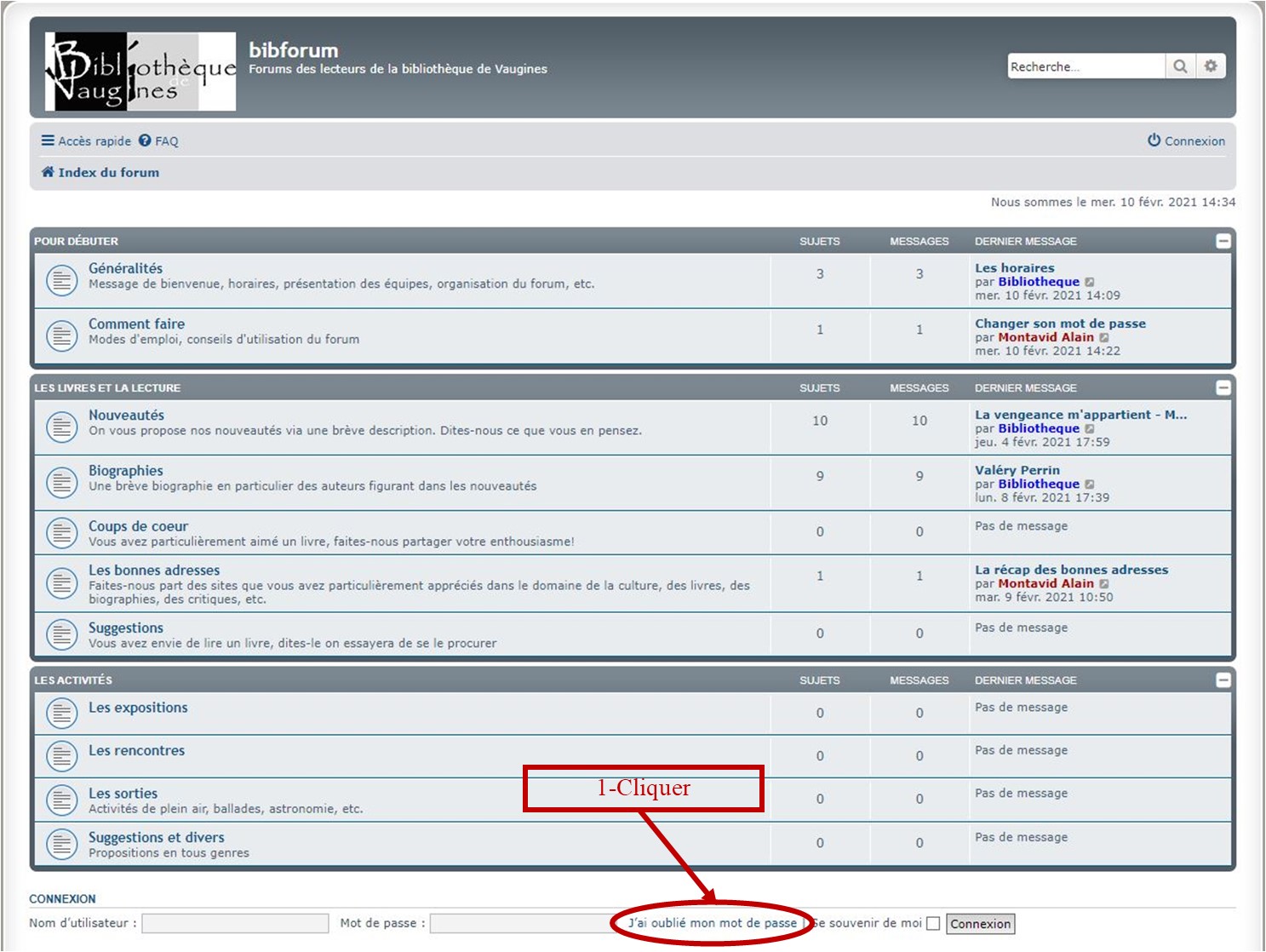Click the Généralités forum icon

coord(61,280)
